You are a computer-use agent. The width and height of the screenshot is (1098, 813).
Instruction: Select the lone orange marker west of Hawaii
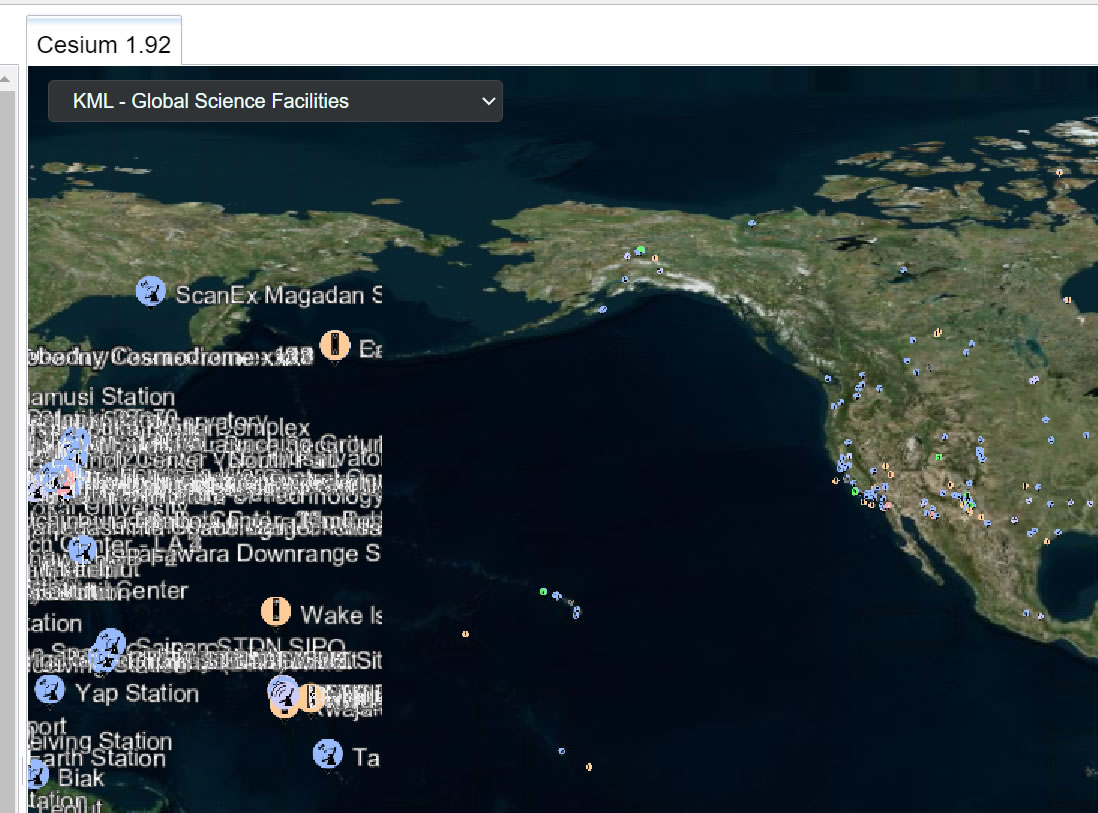(466, 634)
